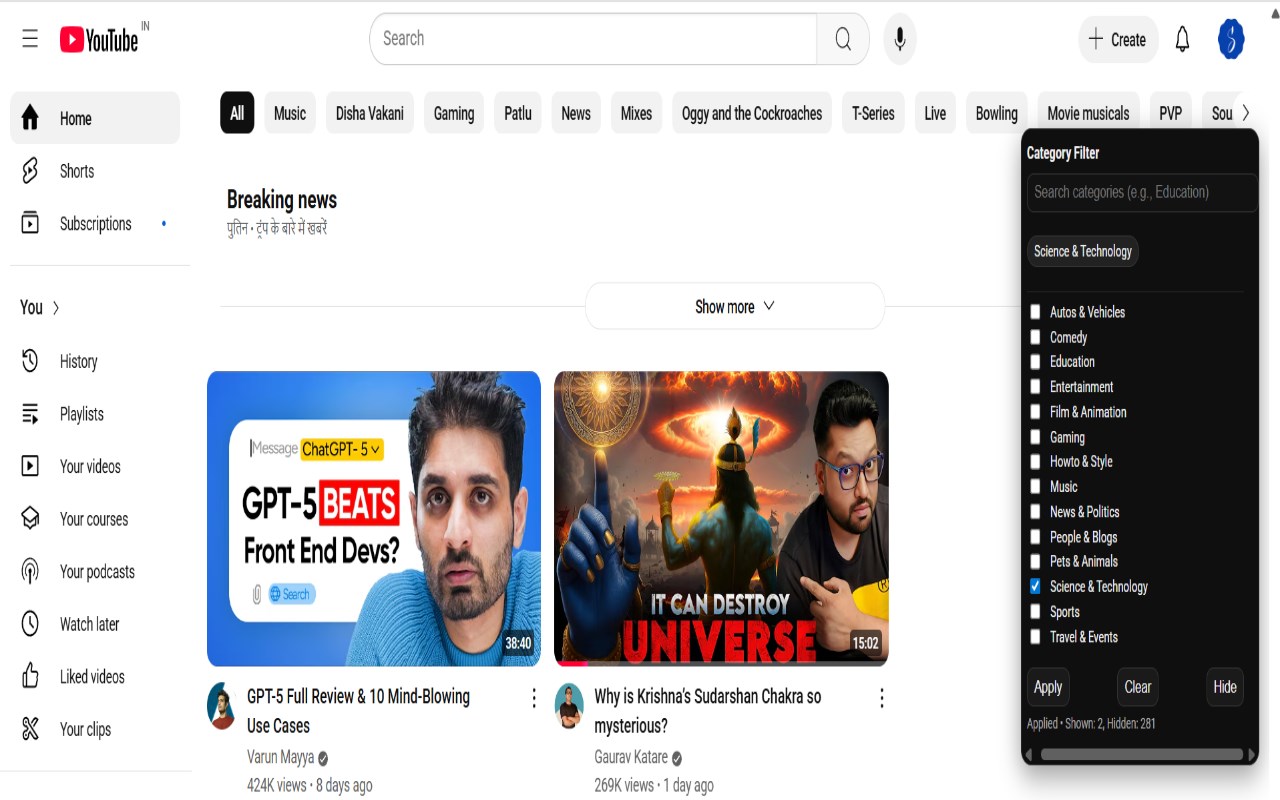The height and width of the screenshot is (800, 1280).
Task: Toggle News & Politics category checkbox
Action: coord(1035,511)
